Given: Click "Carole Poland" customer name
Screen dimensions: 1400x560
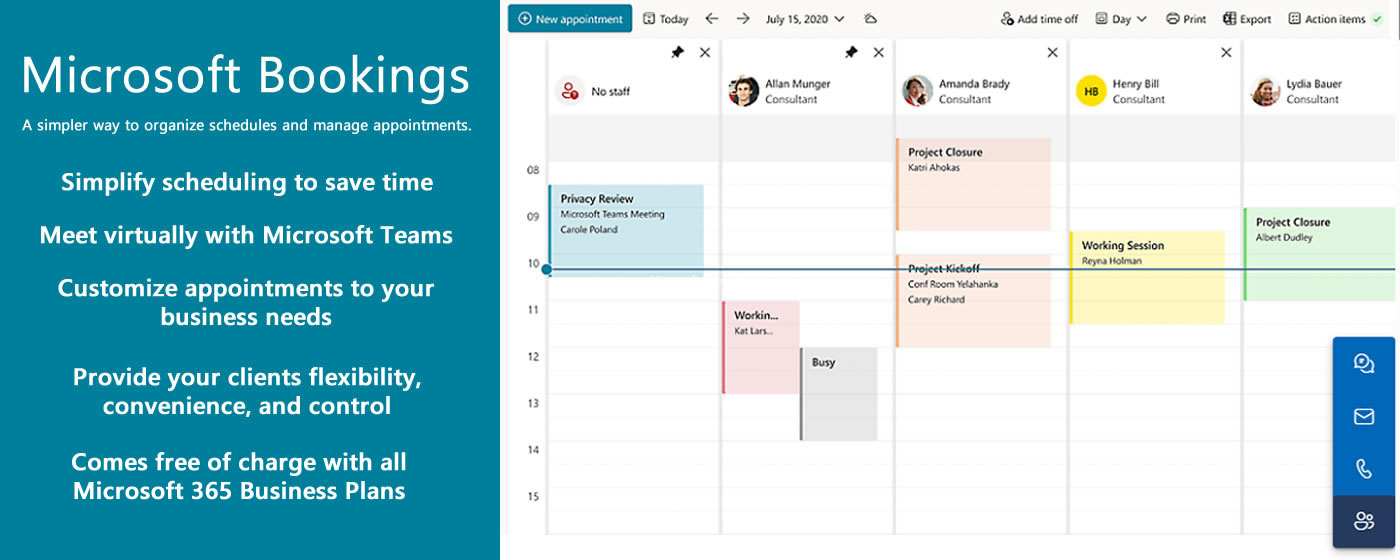Looking at the screenshot, I should [x=589, y=230].
